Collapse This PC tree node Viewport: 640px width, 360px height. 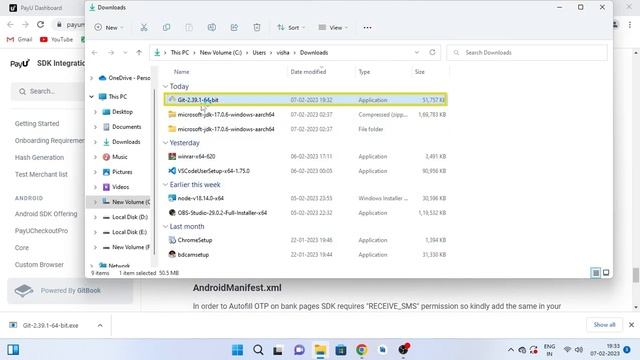[x=91, y=97]
